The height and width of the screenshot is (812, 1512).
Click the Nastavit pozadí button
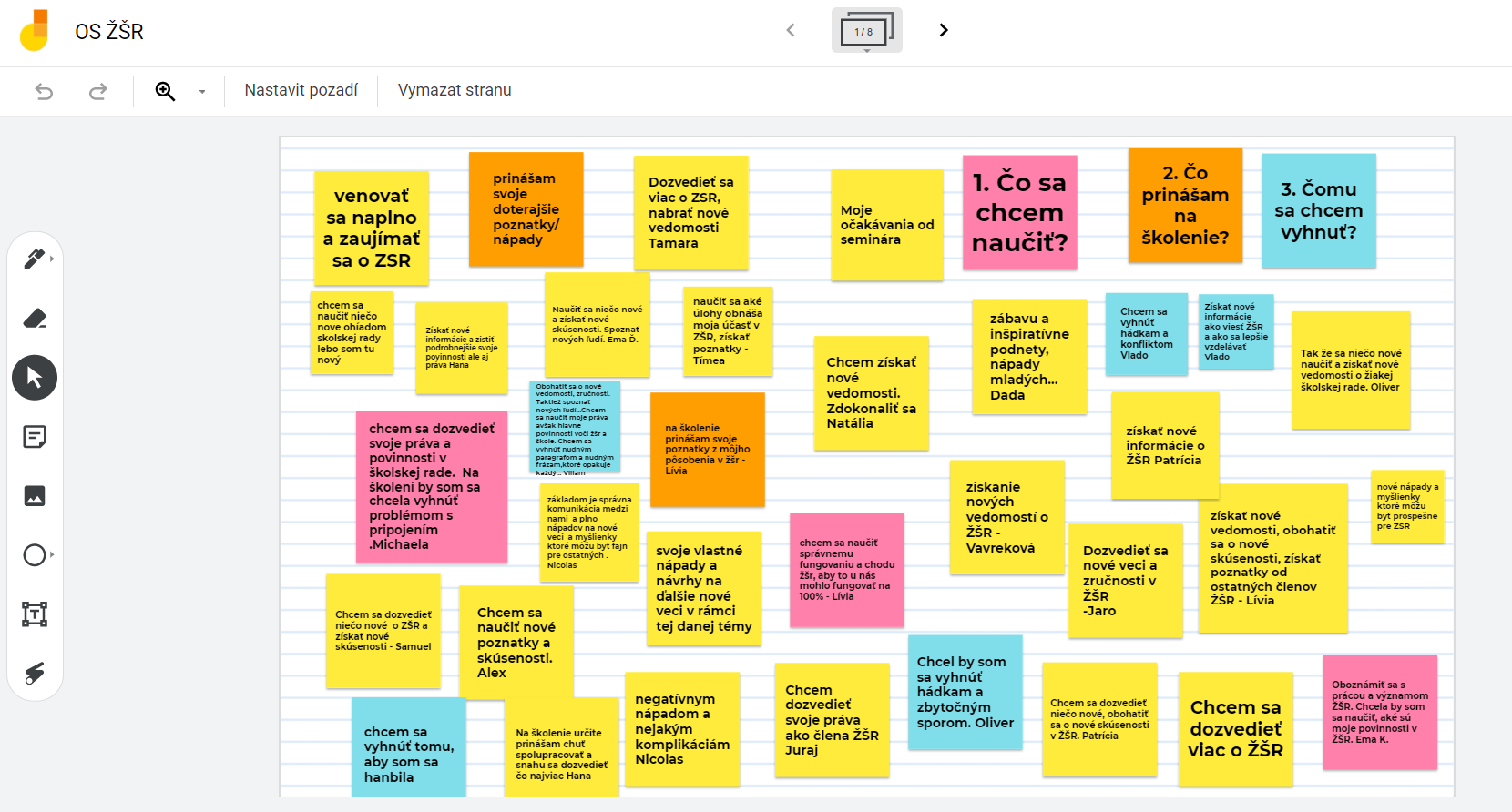point(301,90)
